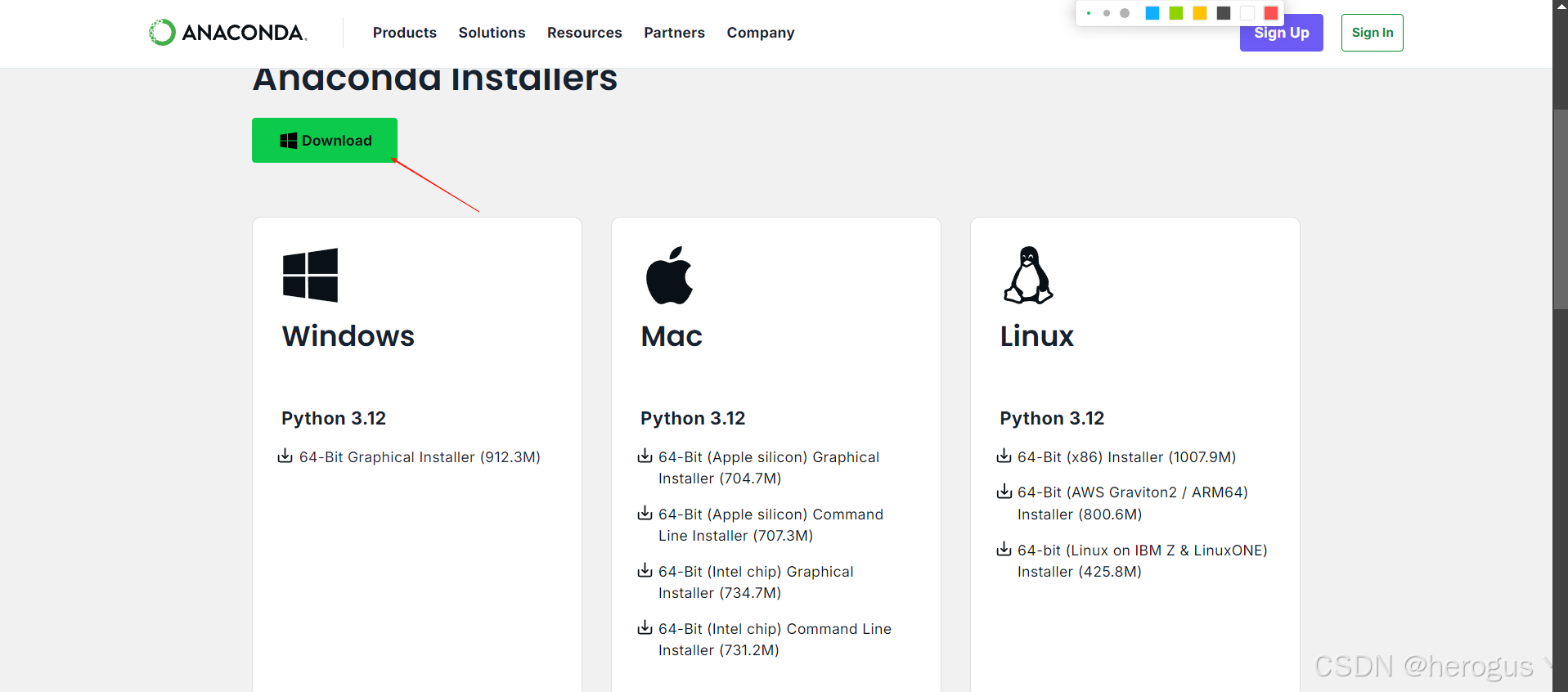Screen dimensions: 1568x692
Task: Open the Products menu
Action: pyautogui.click(x=404, y=33)
